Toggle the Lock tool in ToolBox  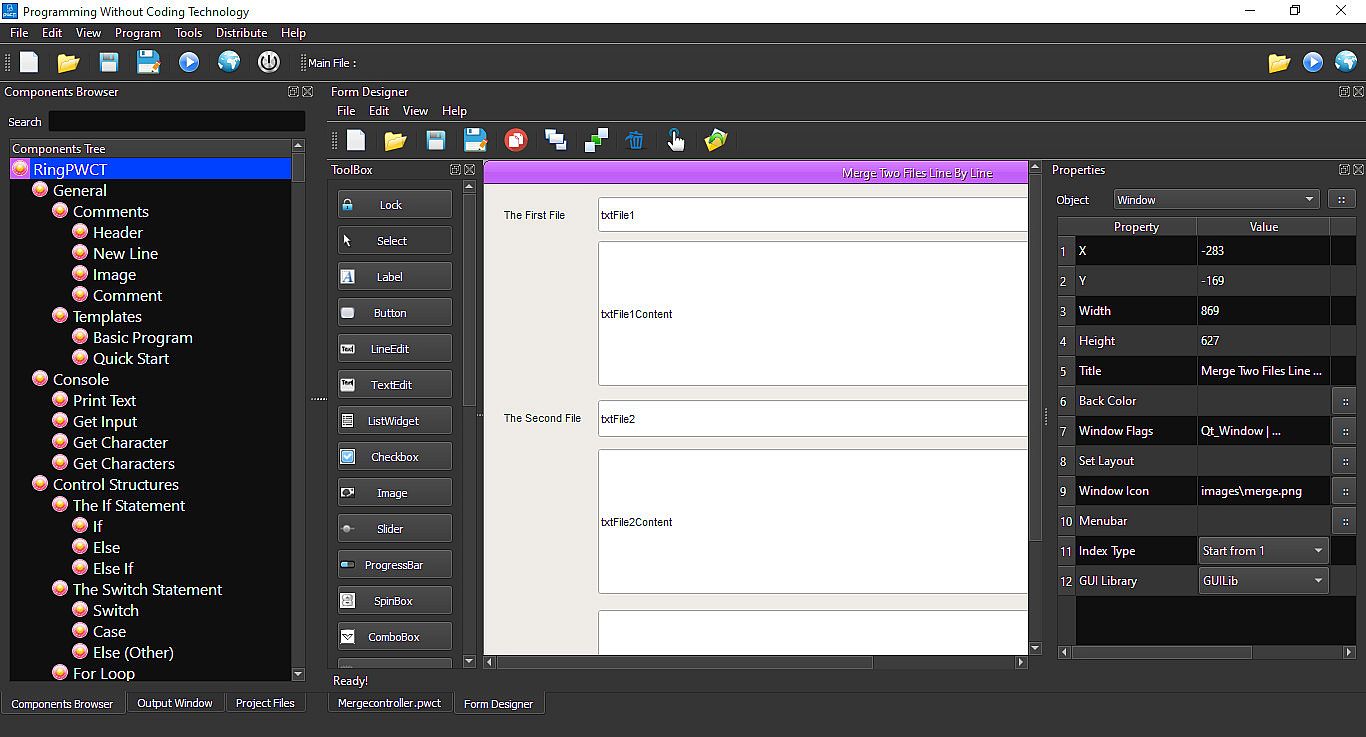click(x=394, y=205)
